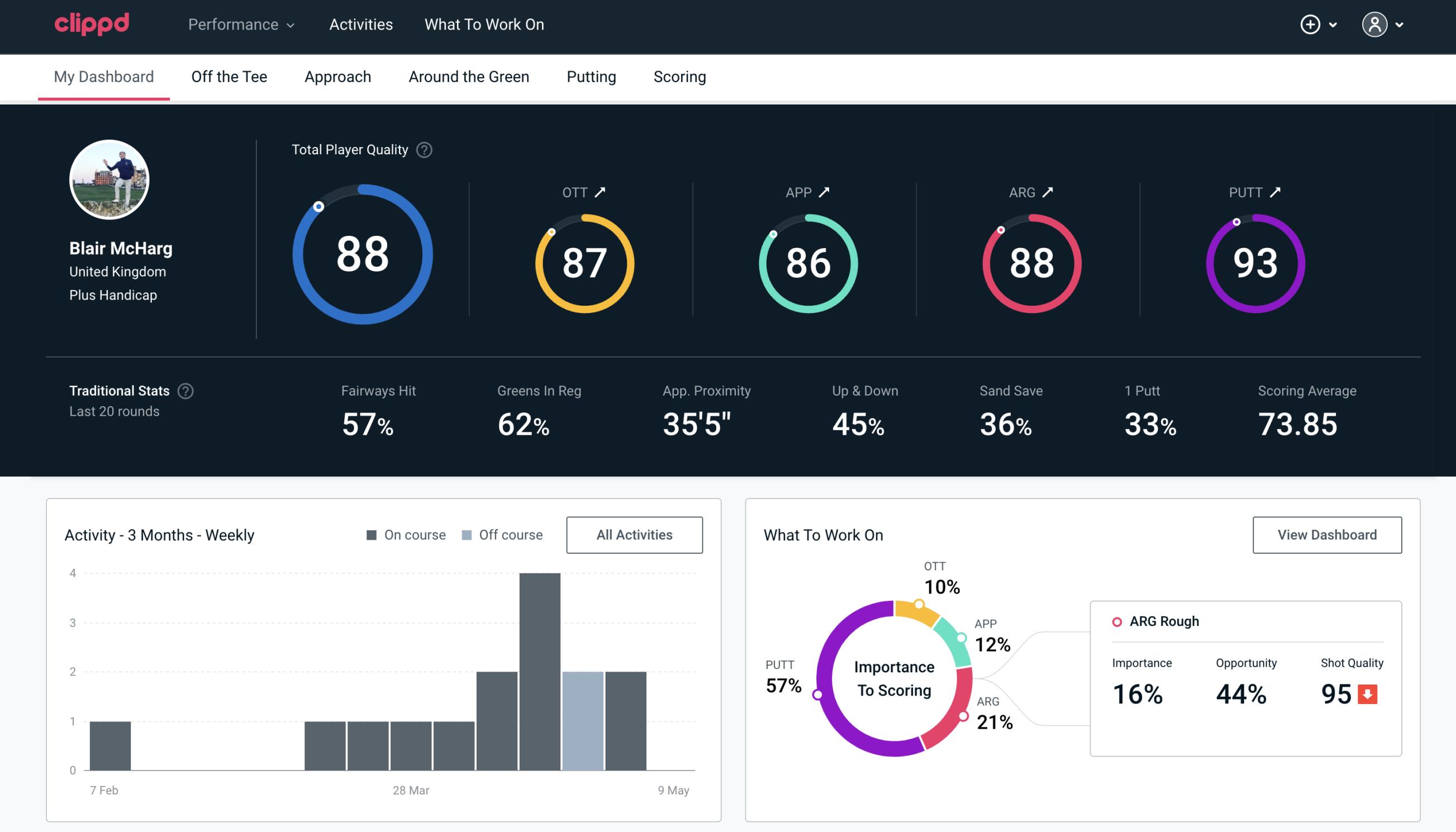
Task: Switch to the Putting tab
Action: (x=591, y=76)
